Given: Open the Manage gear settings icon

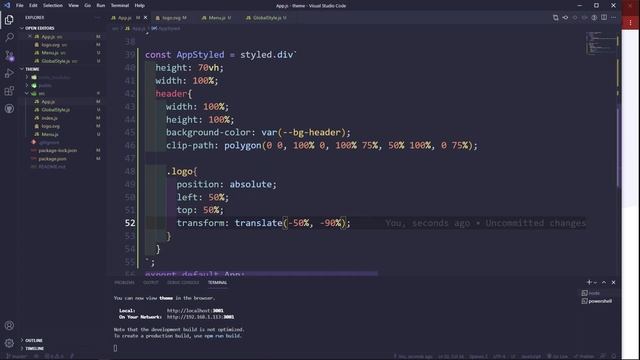Looking at the screenshot, I should click(9, 343).
